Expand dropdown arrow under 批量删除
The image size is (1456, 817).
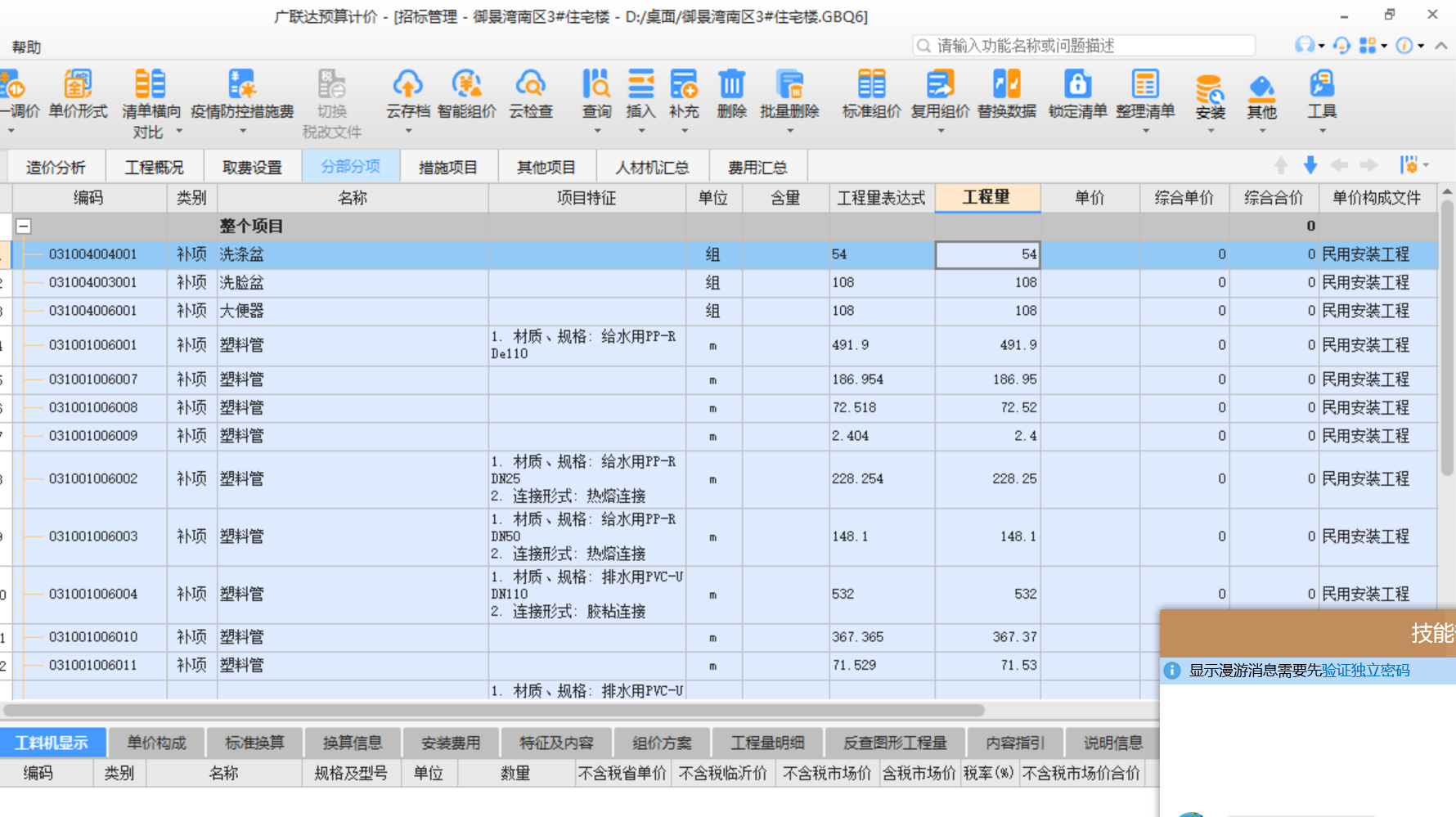790,131
